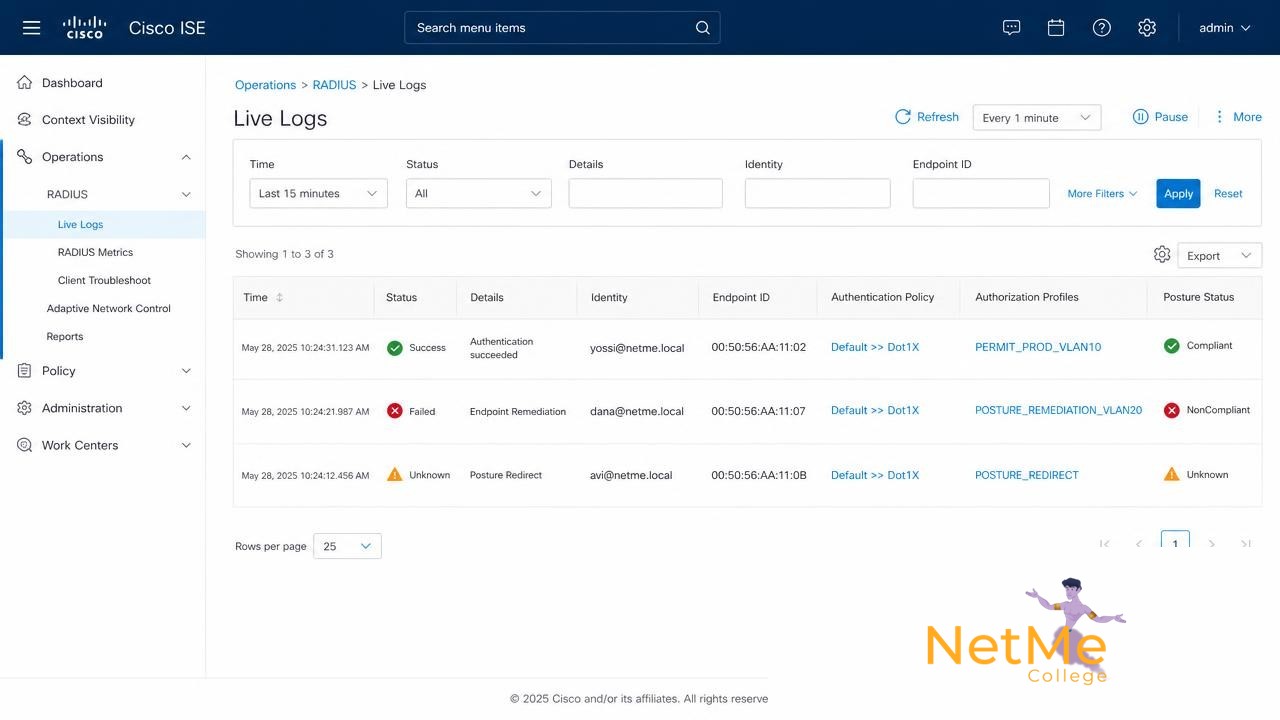1280x720 pixels.
Task: Open the More options menu
Action: click(x=1237, y=117)
